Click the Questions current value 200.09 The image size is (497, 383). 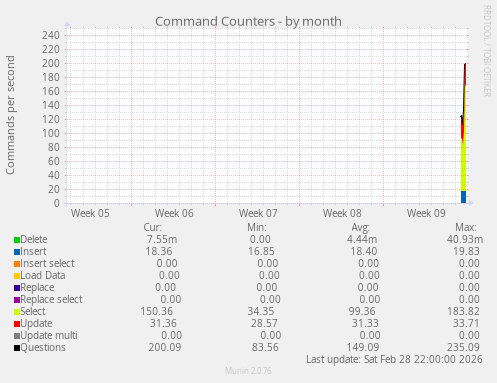tap(165, 347)
